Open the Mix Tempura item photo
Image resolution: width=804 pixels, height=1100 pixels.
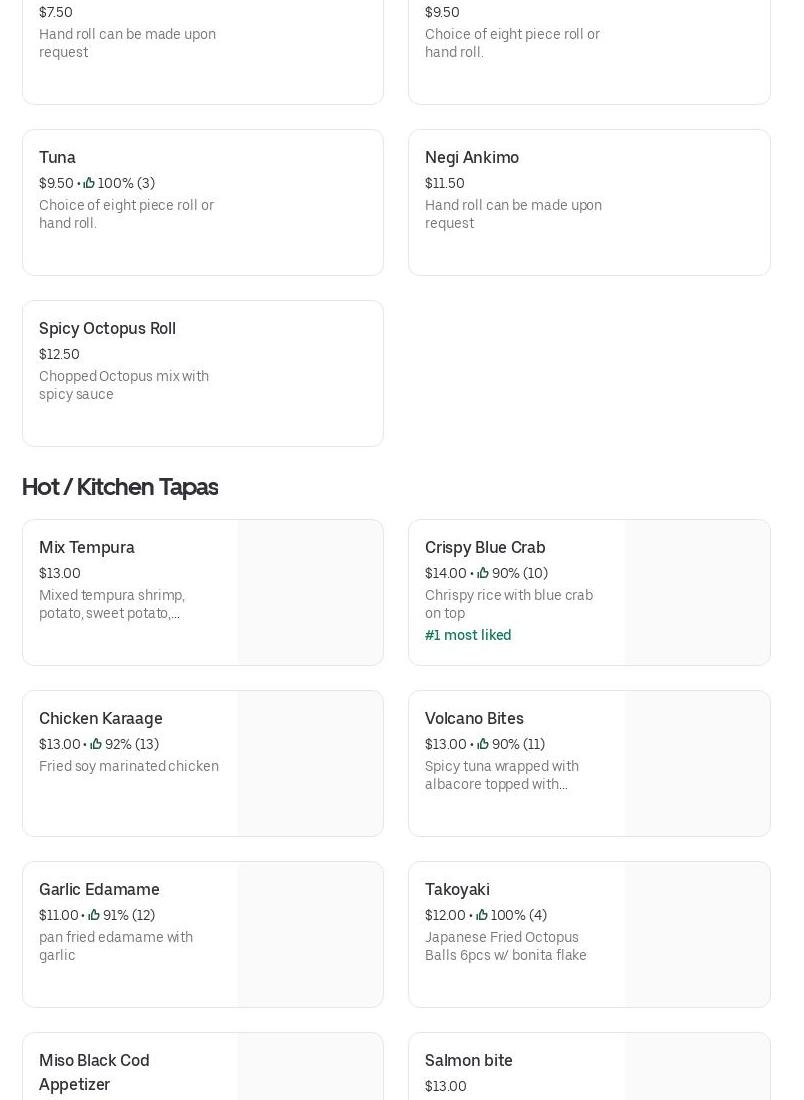tap(310, 592)
